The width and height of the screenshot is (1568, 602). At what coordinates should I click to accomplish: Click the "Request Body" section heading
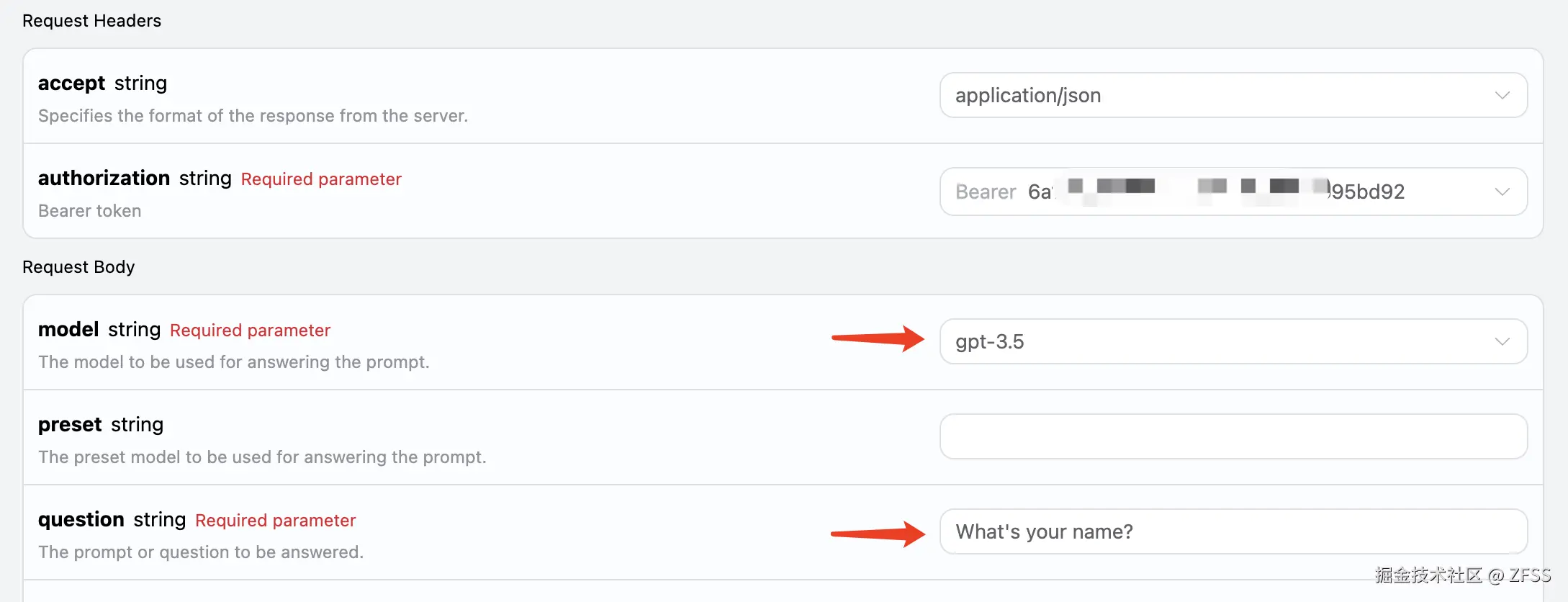78,267
